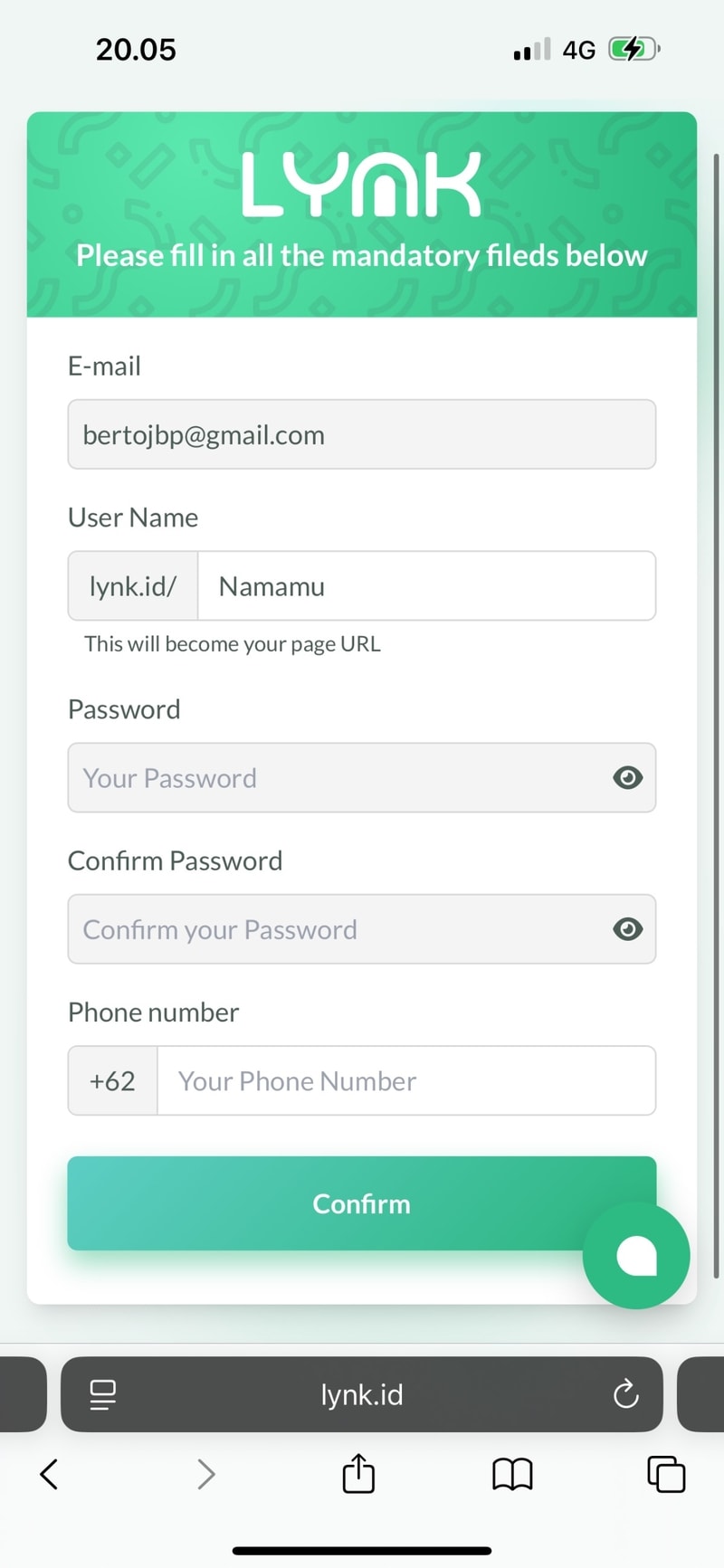Tap the Safari forward arrow
Viewport: 724px width, 1568px height.
click(206, 1474)
